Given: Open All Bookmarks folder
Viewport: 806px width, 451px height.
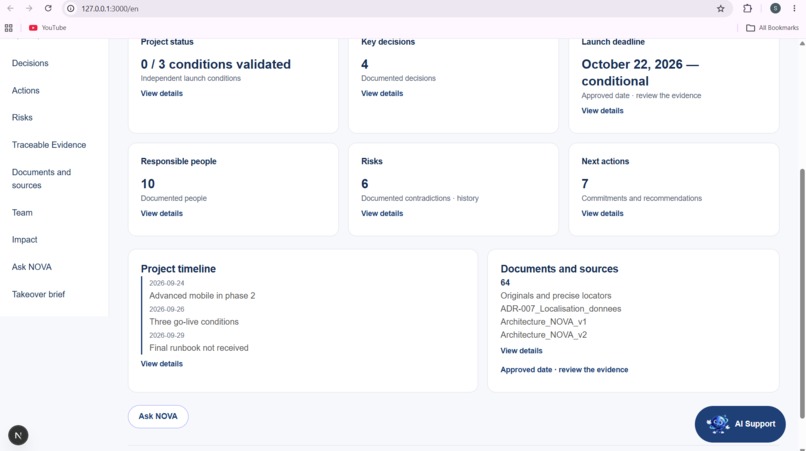Looking at the screenshot, I should pyautogui.click(x=772, y=28).
